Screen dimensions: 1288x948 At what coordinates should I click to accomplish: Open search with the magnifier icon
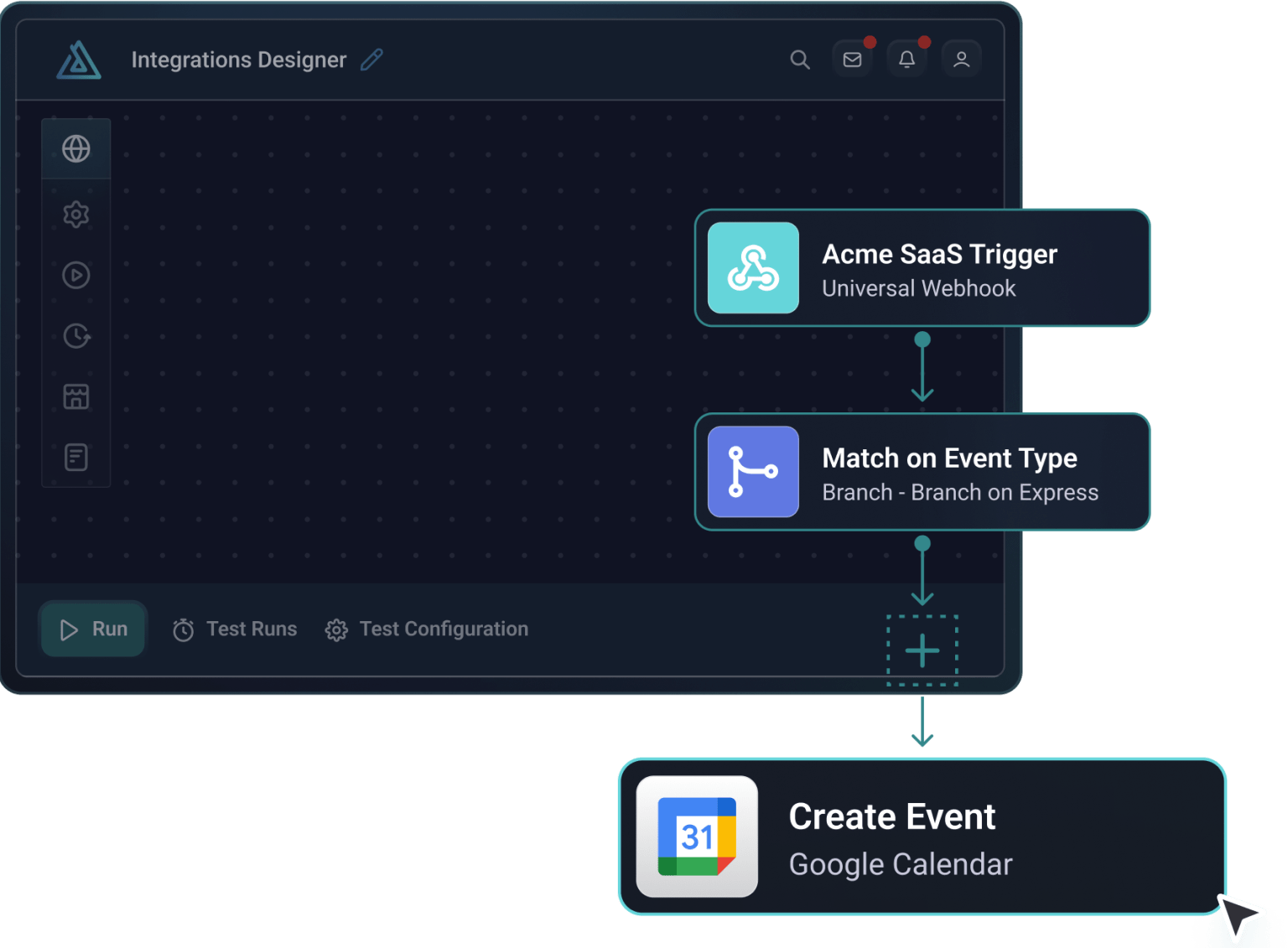click(800, 60)
